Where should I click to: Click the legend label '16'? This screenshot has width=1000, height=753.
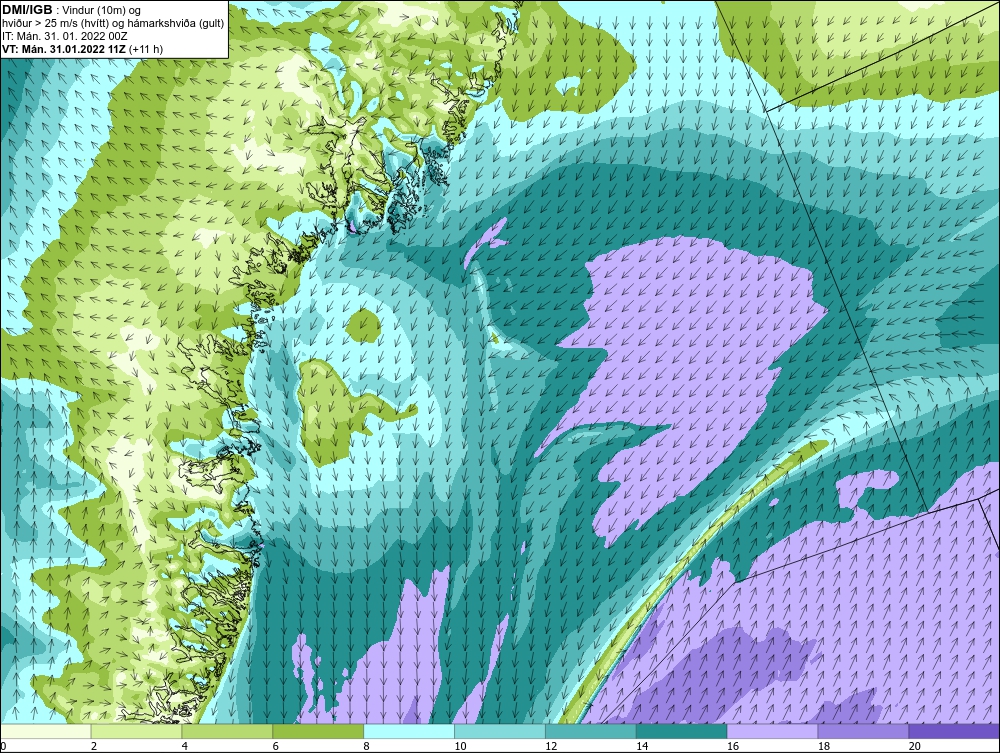coord(733,746)
